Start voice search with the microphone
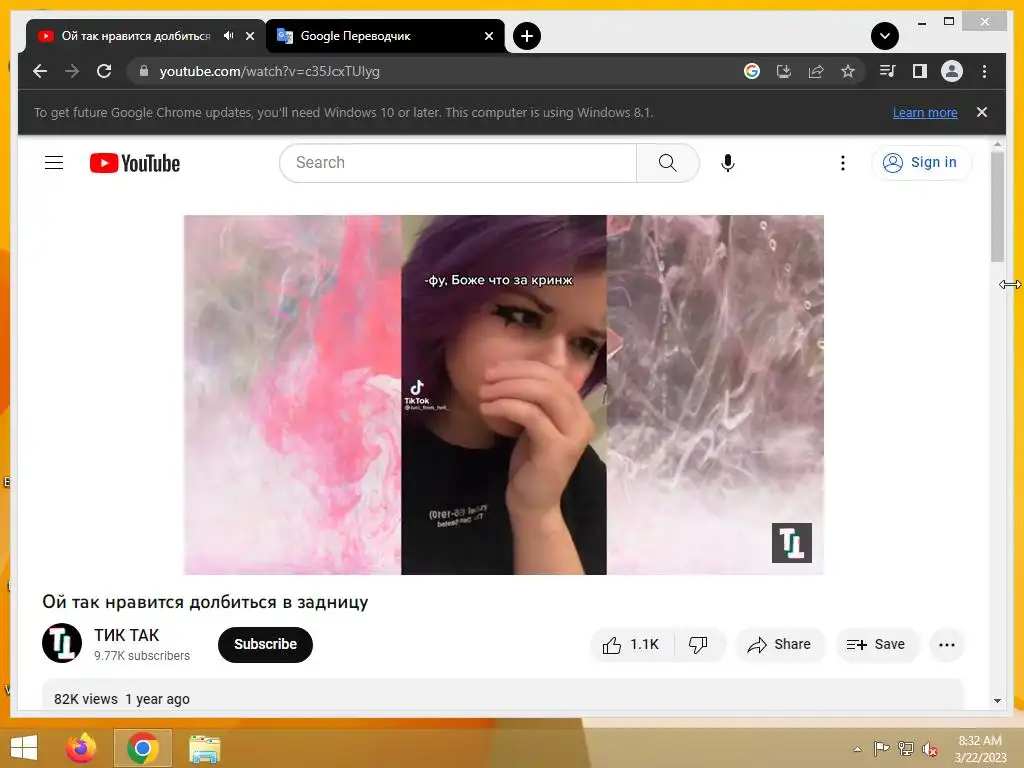Viewport: 1024px width, 768px height. click(x=728, y=163)
